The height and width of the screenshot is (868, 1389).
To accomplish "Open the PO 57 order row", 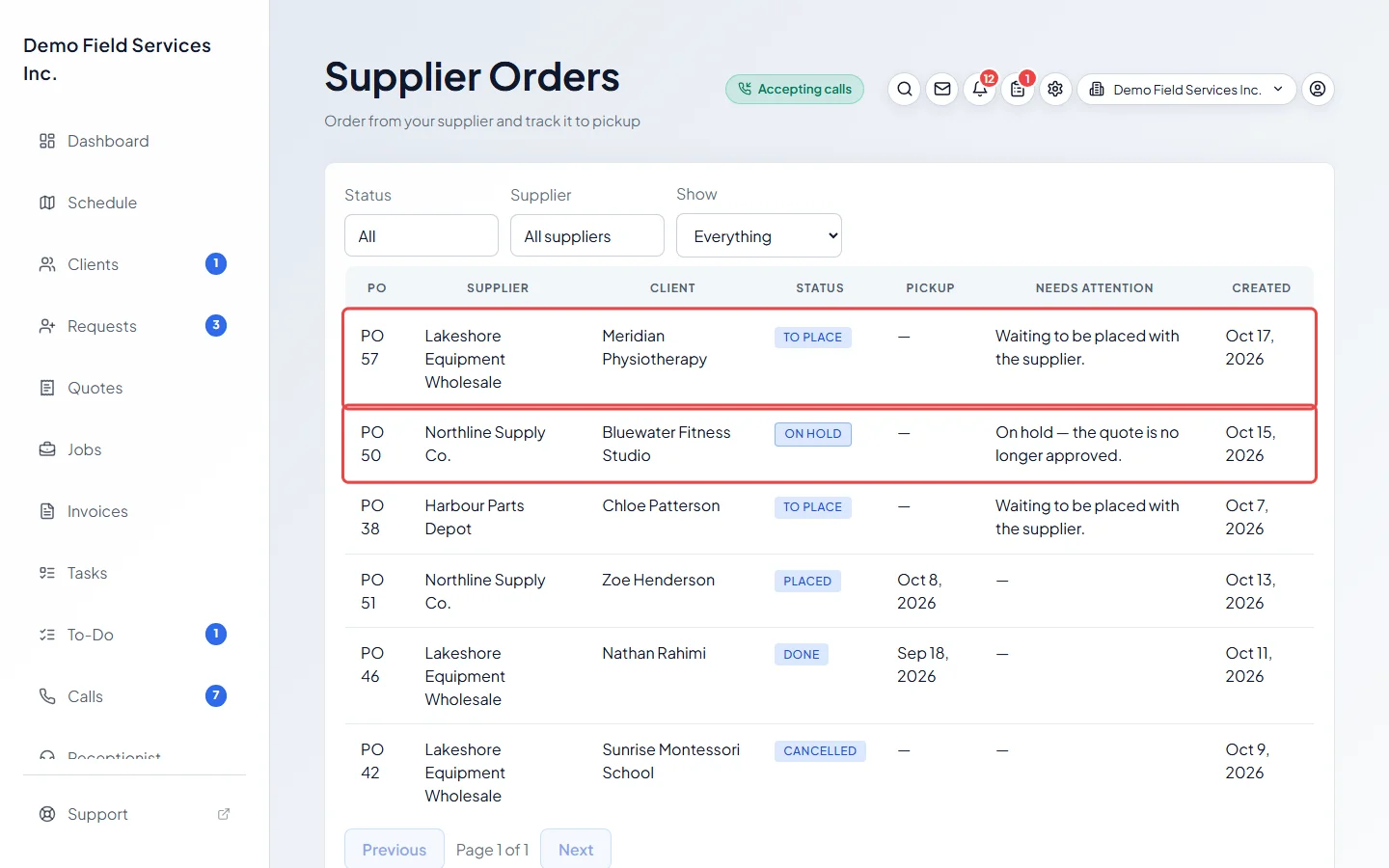I will tap(830, 358).
